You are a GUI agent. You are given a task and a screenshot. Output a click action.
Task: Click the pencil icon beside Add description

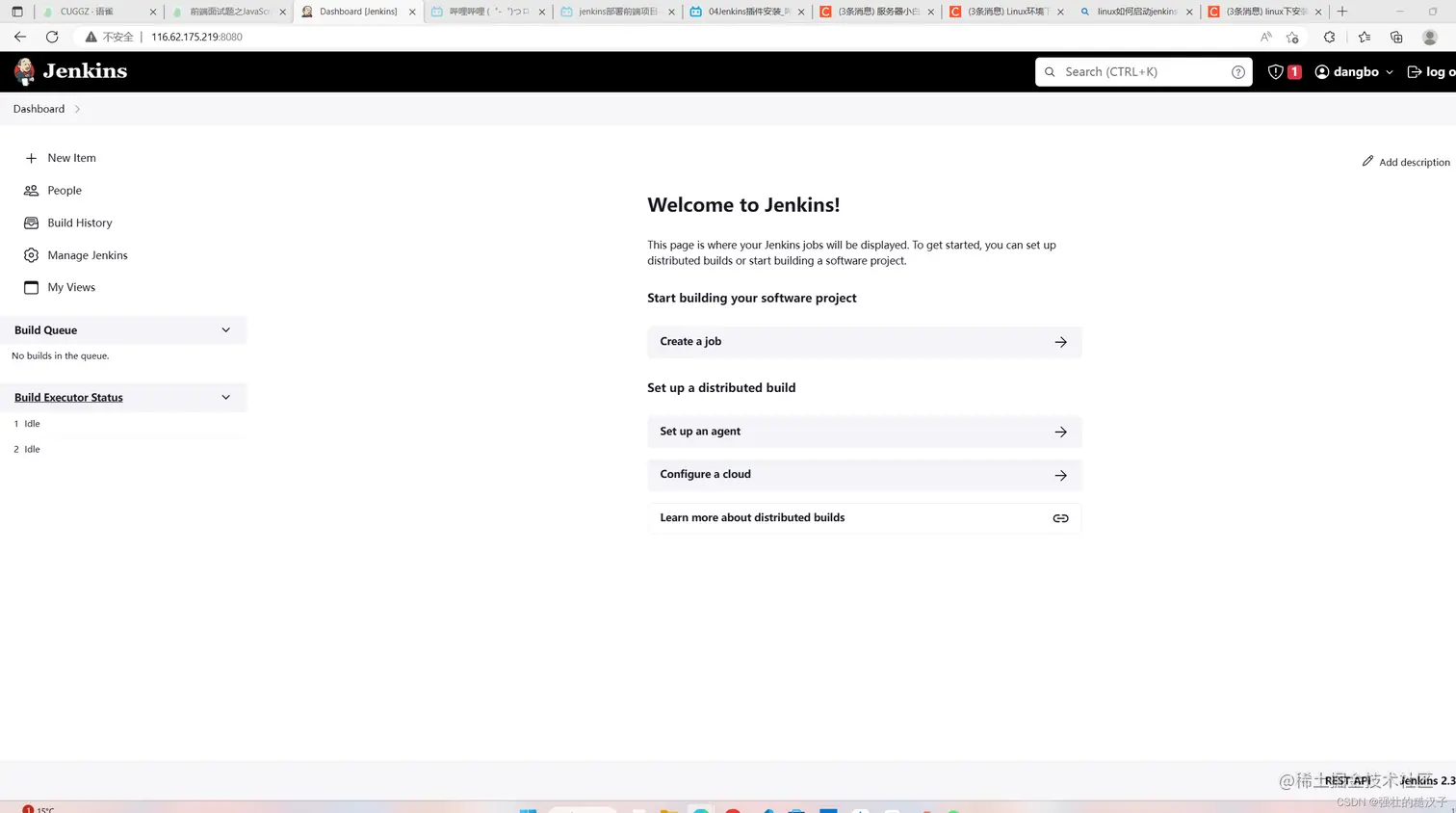pyautogui.click(x=1367, y=161)
